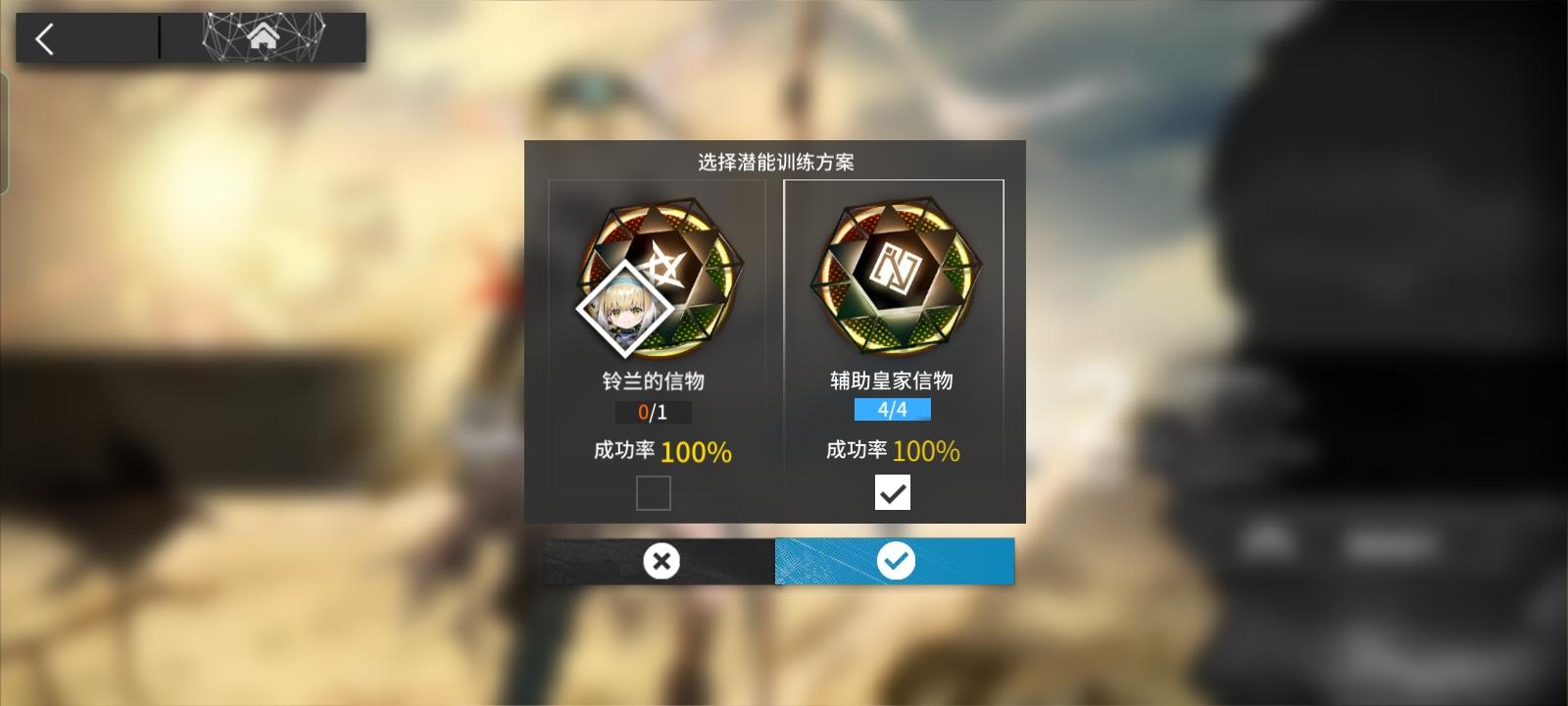Click the 选择潜能训练方案 dialog title
The width and height of the screenshot is (1568, 706).
pos(776,162)
